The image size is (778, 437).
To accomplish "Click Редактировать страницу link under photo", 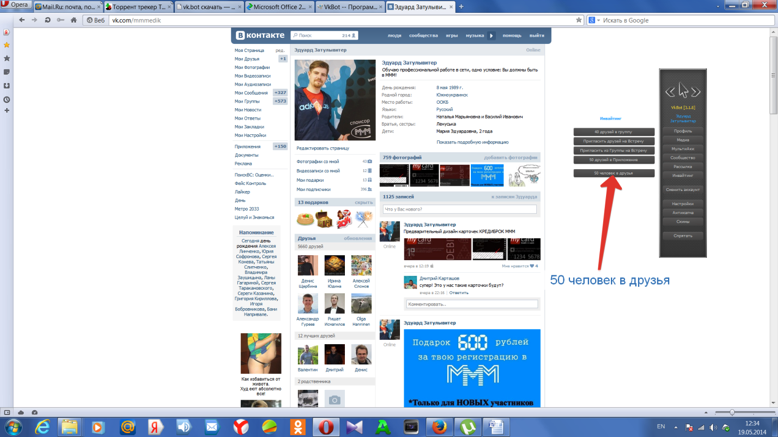I will pos(323,148).
